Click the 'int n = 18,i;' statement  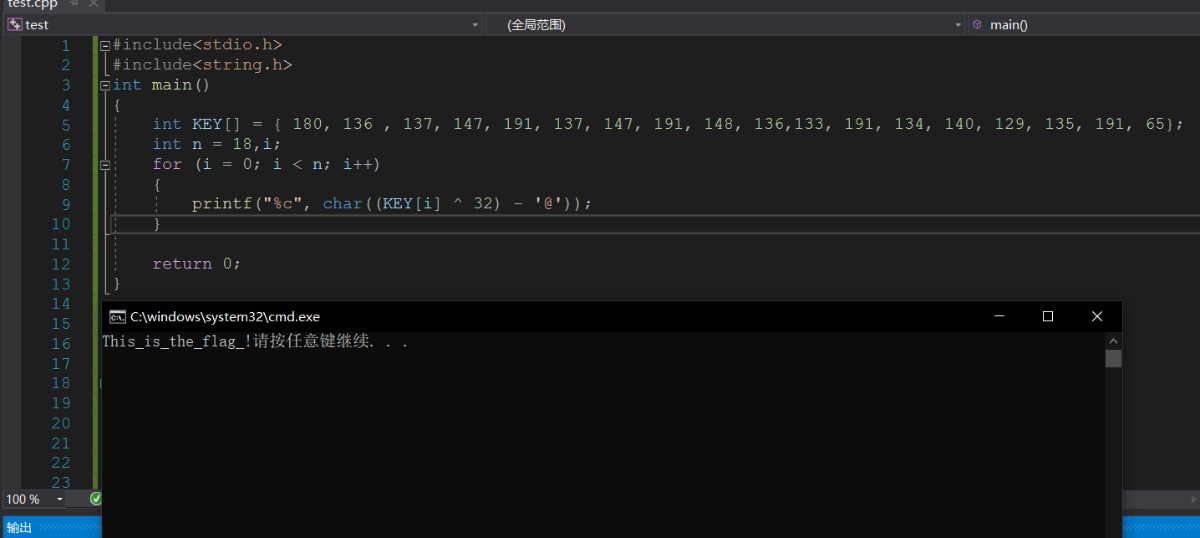click(x=217, y=144)
